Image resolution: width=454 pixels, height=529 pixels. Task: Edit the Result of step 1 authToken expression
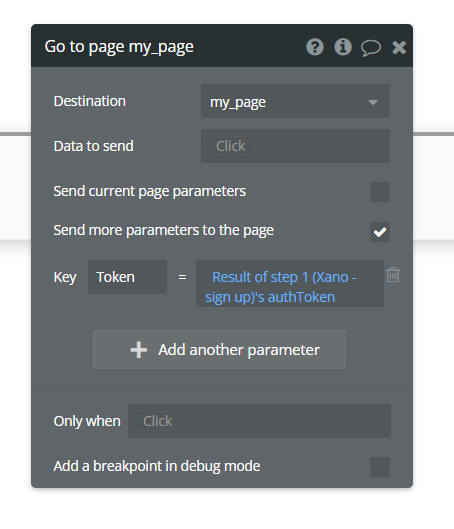coord(290,283)
